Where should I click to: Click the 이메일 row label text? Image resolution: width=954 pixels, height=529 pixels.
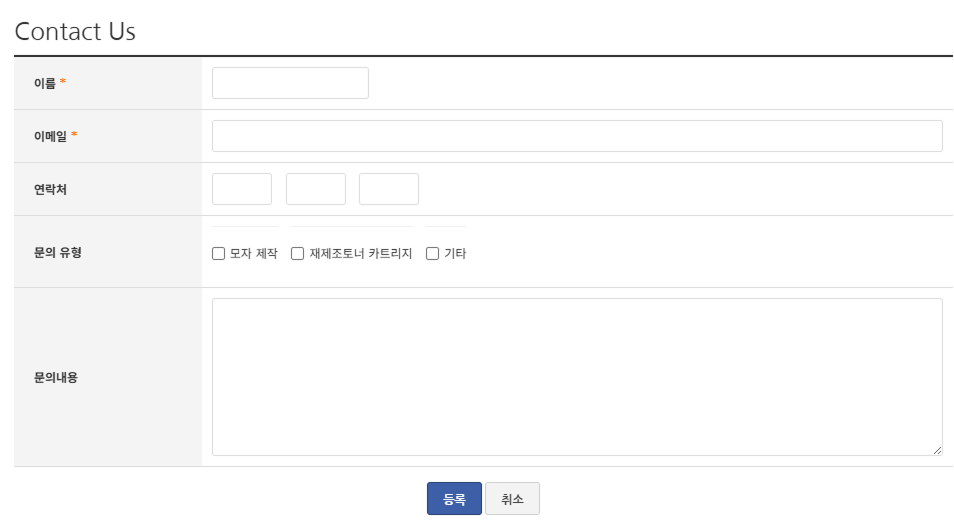pyautogui.click(x=50, y=136)
